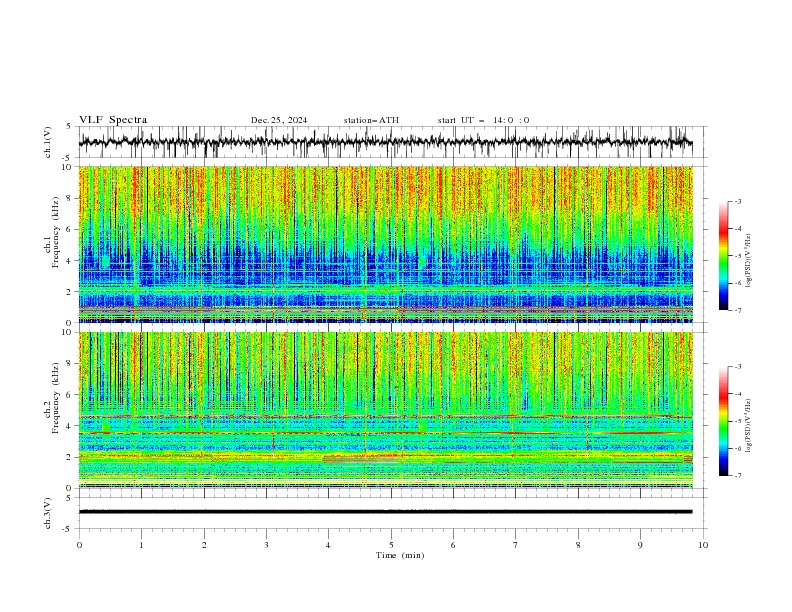This screenshot has height=612, width=792.
Task: Click the time axis tick "4"
Action: [x=329, y=545]
